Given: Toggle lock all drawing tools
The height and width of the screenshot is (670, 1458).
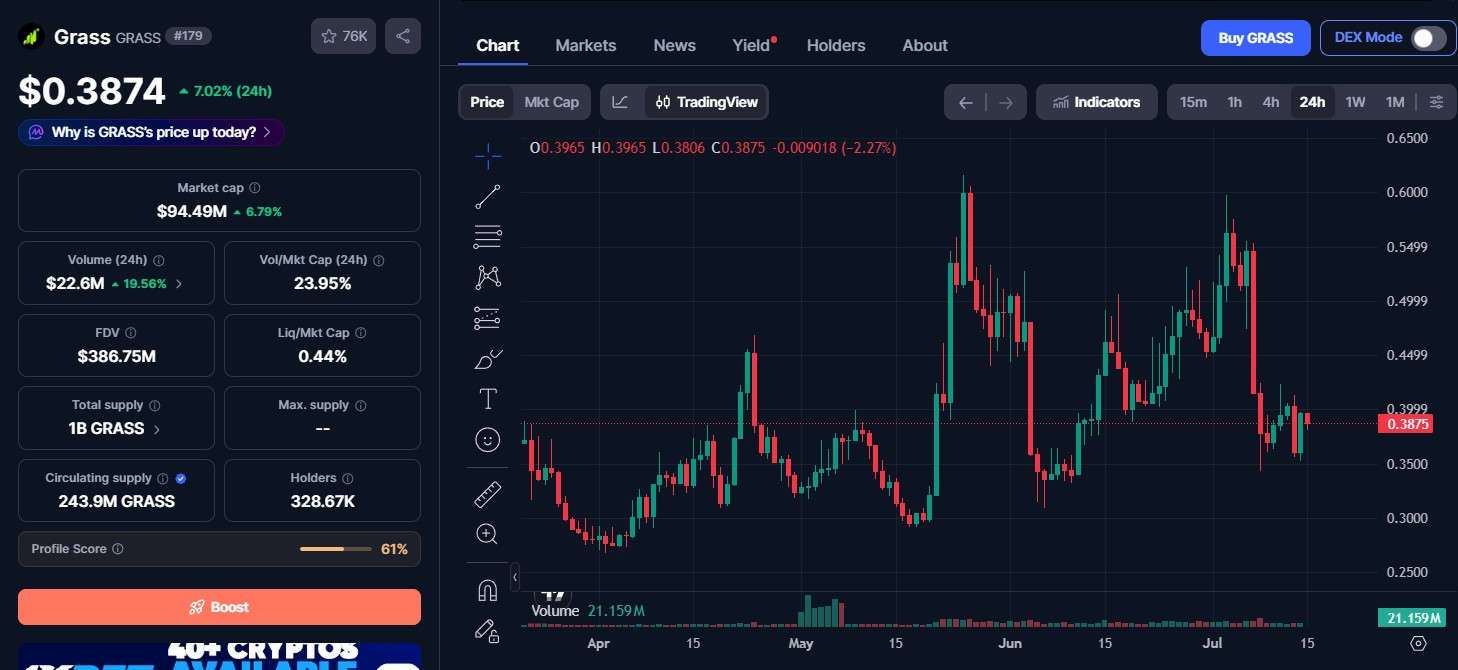Looking at the screenshot, I should pyautogui.click(x=488, y=631).
